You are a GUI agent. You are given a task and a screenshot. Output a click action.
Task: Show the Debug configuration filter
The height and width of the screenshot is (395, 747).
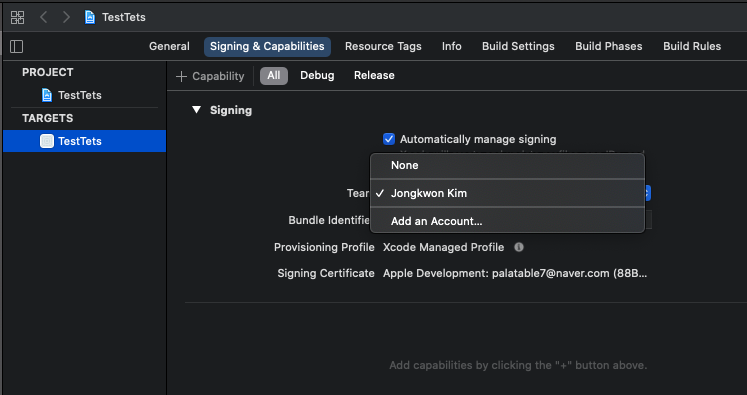[317, 76]
